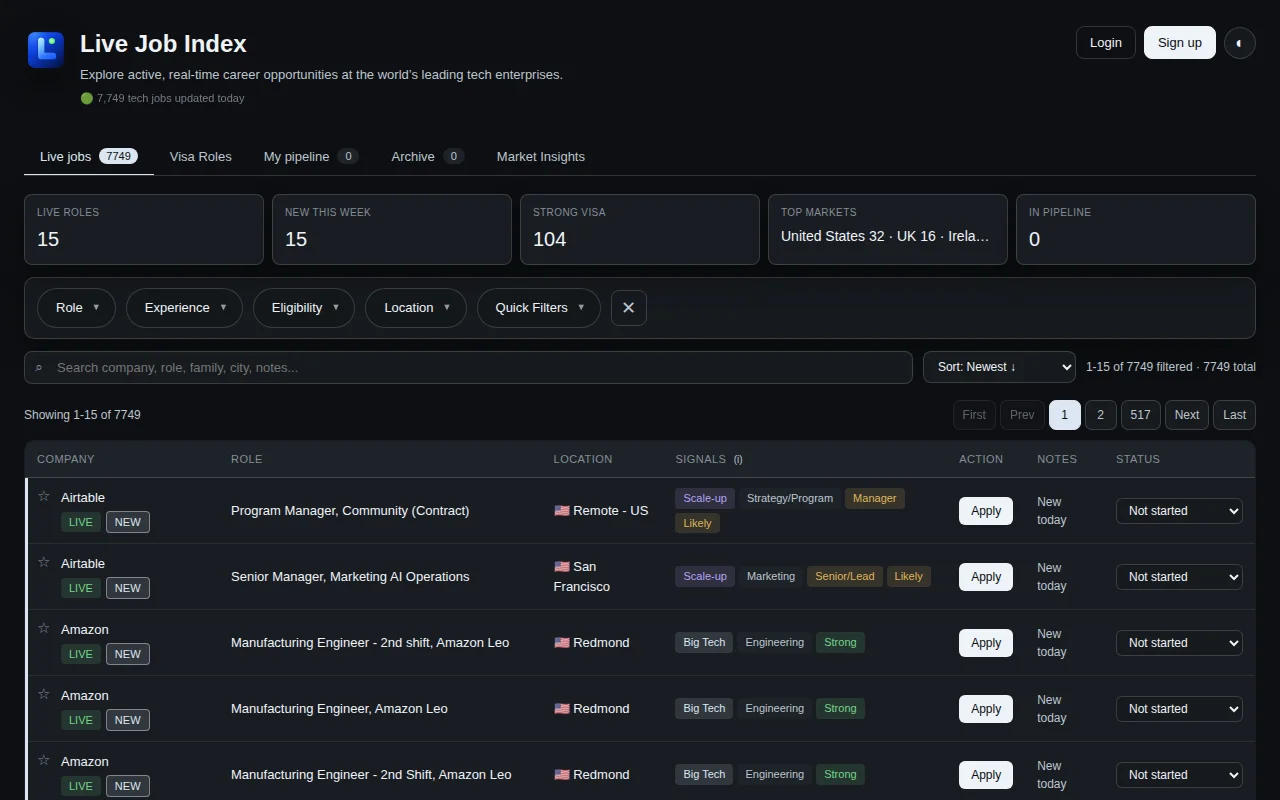Click the Sign up button
The width and height of the screenshot is (1280, 800).
click(1180, 43)
